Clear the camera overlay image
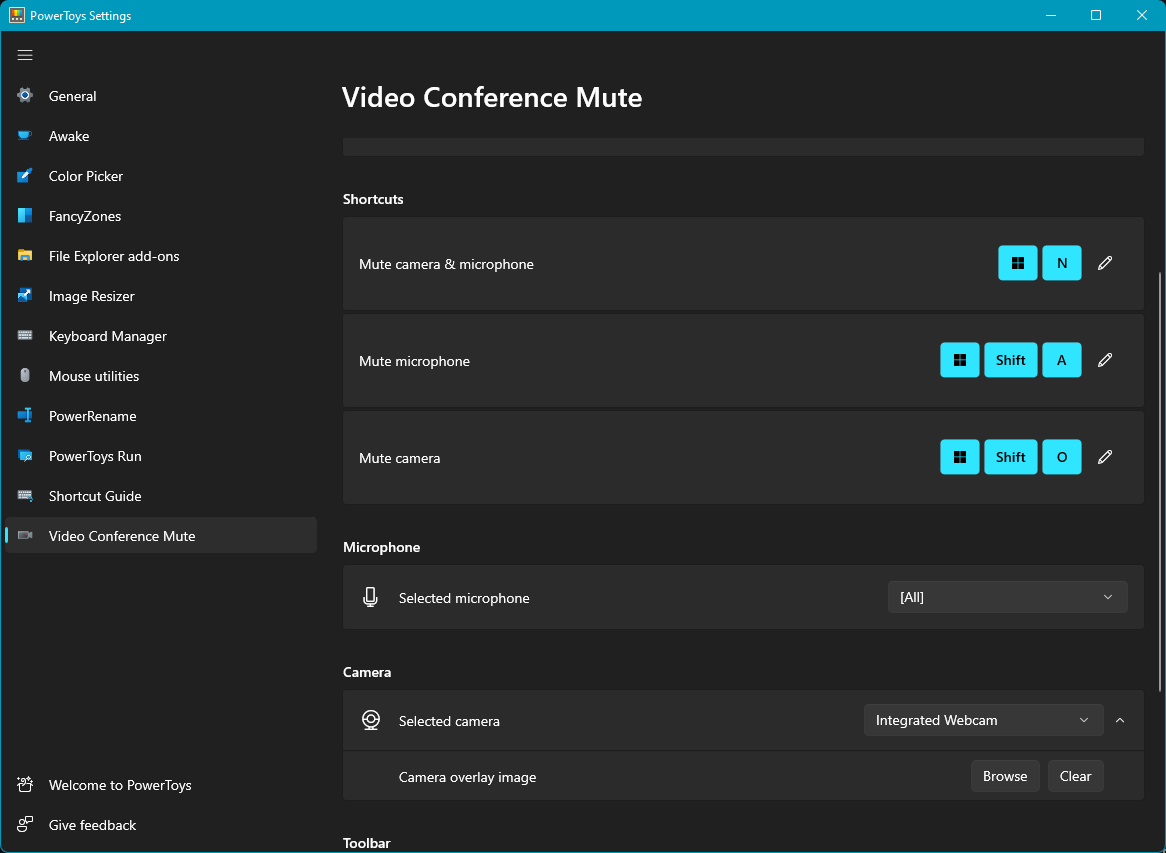 pyautogui.click(x=1075, y=776)
